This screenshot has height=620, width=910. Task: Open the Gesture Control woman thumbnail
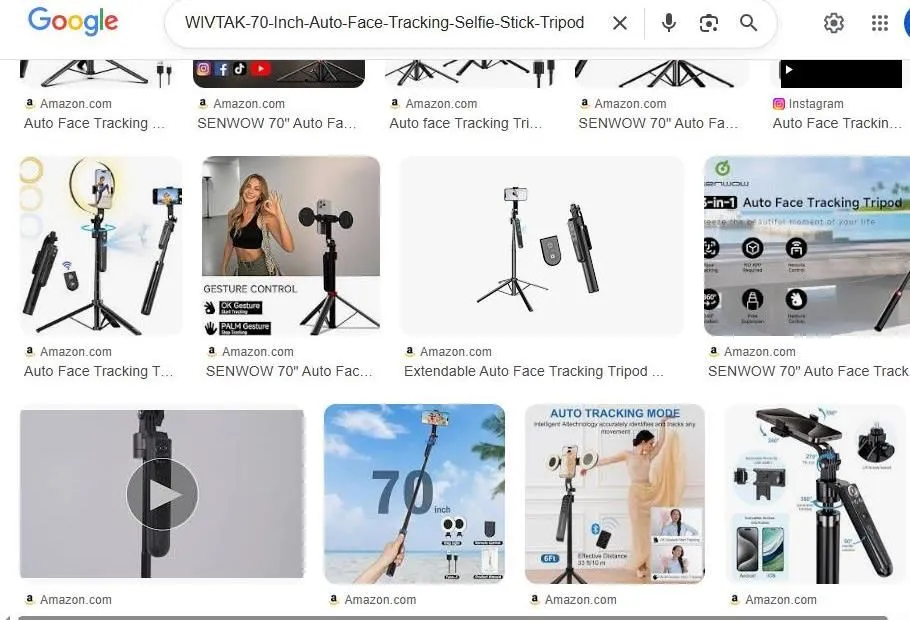(290, 246)
